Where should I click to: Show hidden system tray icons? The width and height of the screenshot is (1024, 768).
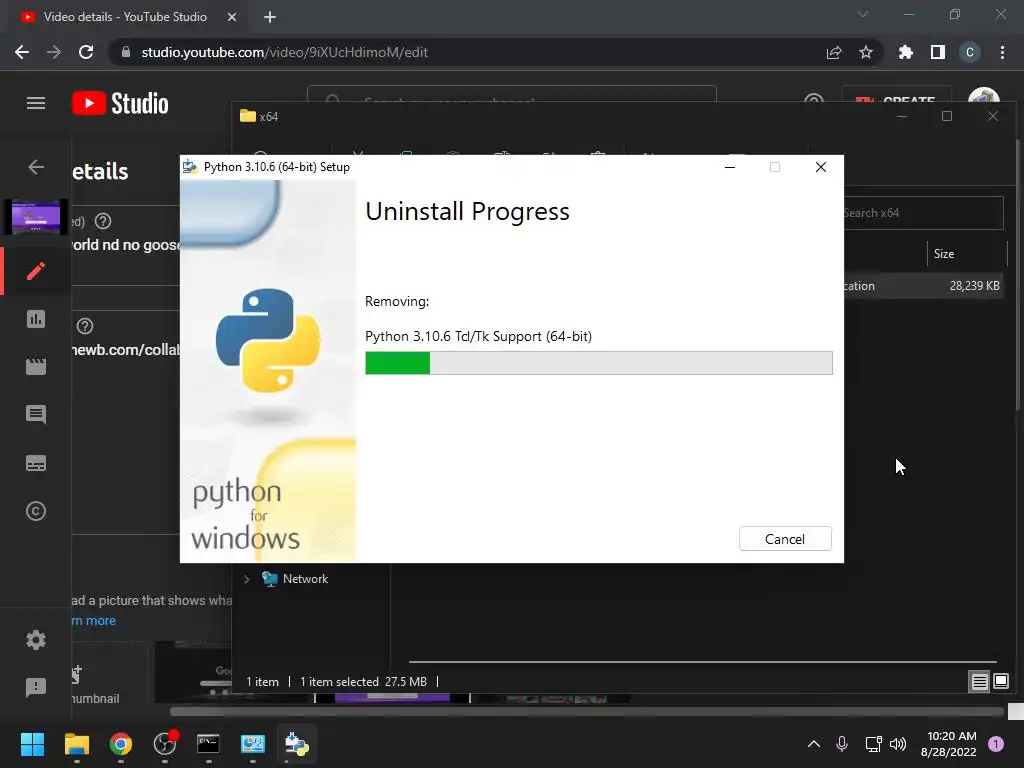click(814, 744)
